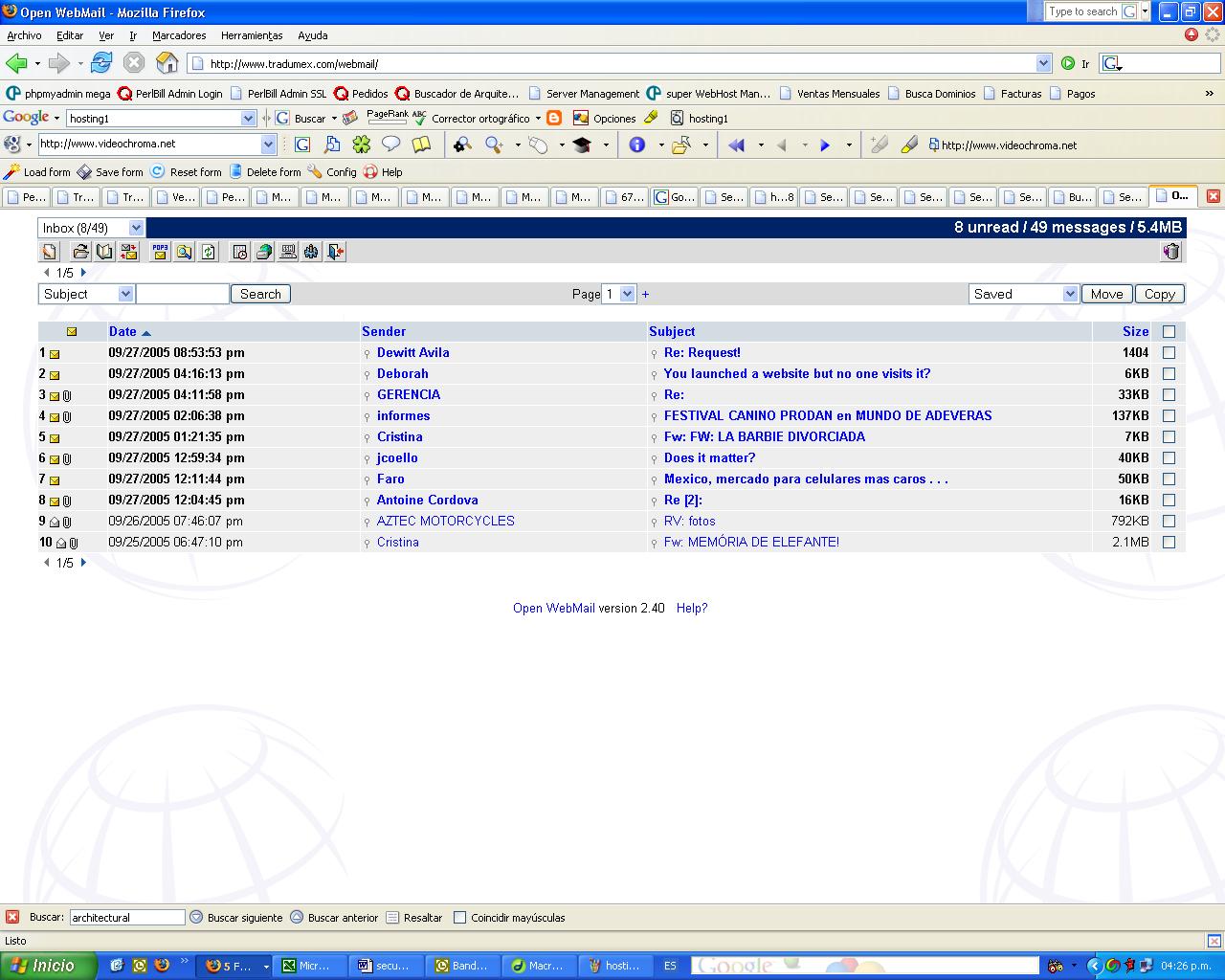Viewport: 1225px width, 980px height.
Task: Click the Copy button
Action: coord(1160,294)
